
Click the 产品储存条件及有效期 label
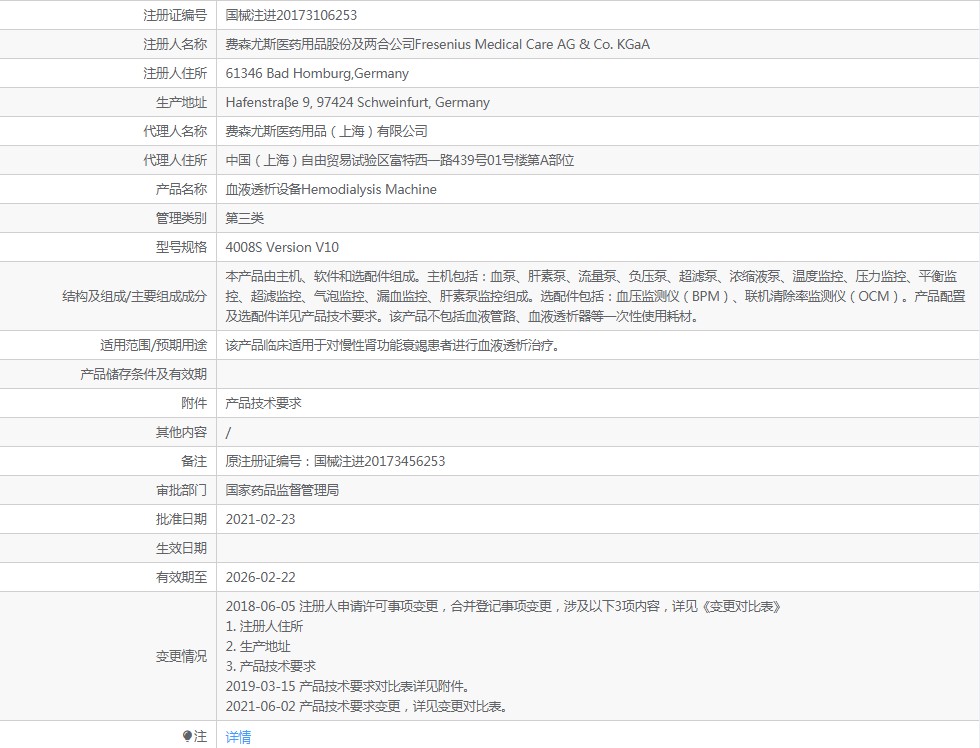coord(144,374)
